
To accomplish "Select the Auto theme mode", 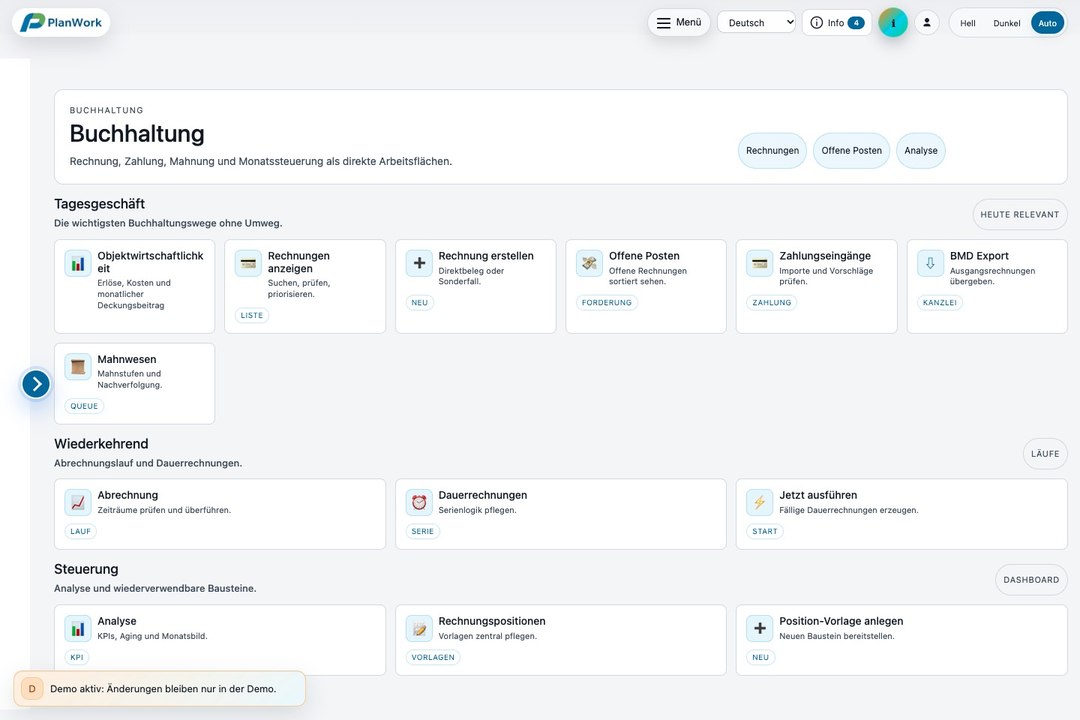I will coord(1047,23).
